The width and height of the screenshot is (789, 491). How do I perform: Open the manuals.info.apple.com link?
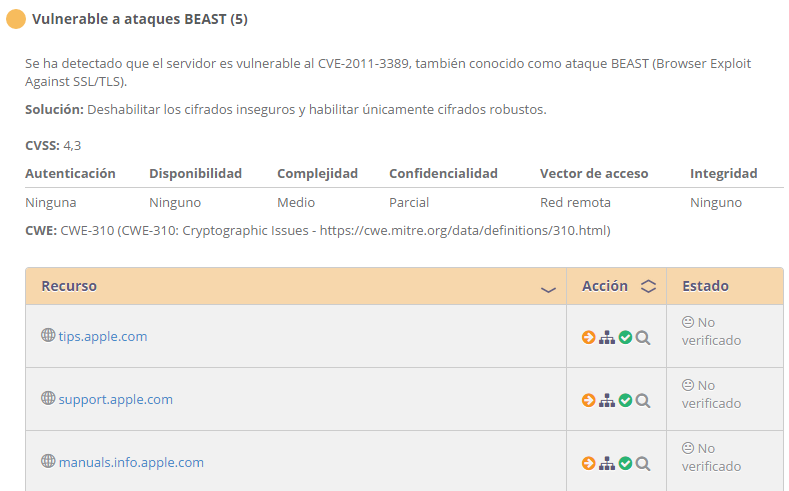131,462
